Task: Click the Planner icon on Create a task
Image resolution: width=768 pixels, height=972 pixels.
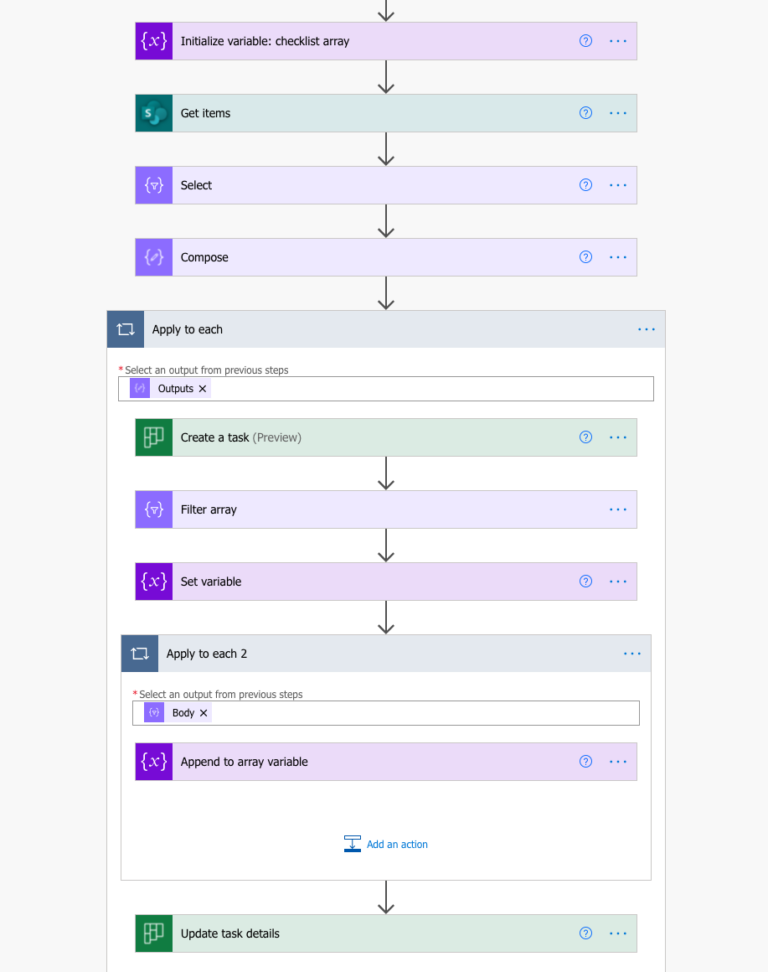Action: [154, 437]
